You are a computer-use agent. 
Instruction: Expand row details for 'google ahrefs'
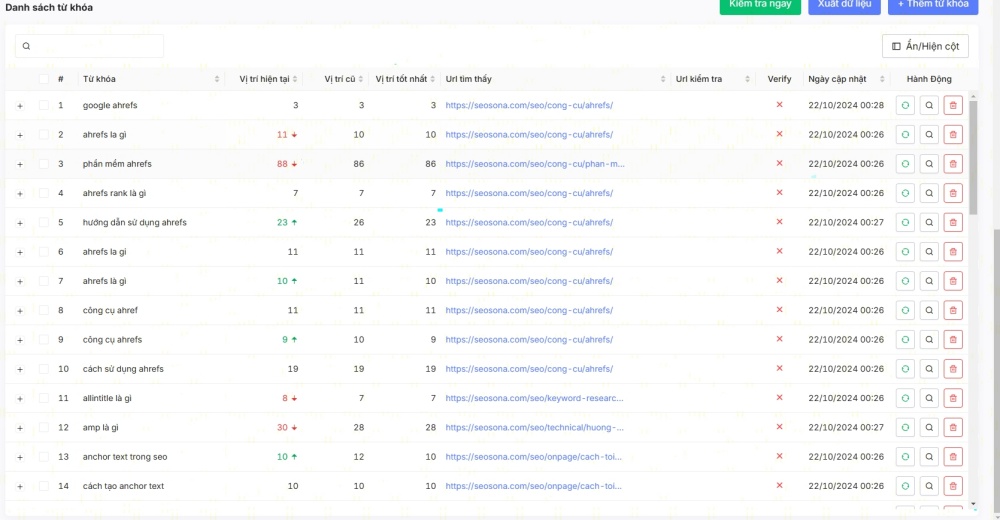click(20, 106)
